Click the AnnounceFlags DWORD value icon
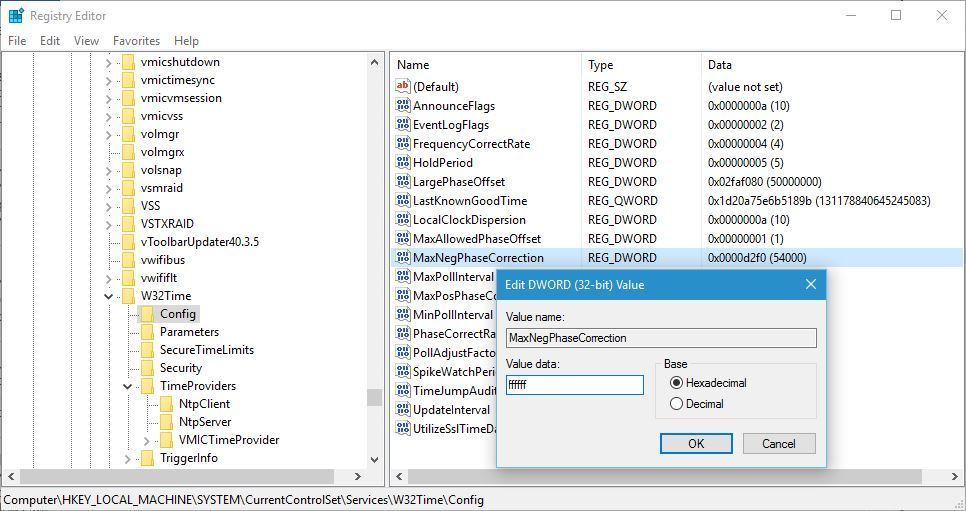This screenshot has height=511, width=966. [x=403, y=106]
